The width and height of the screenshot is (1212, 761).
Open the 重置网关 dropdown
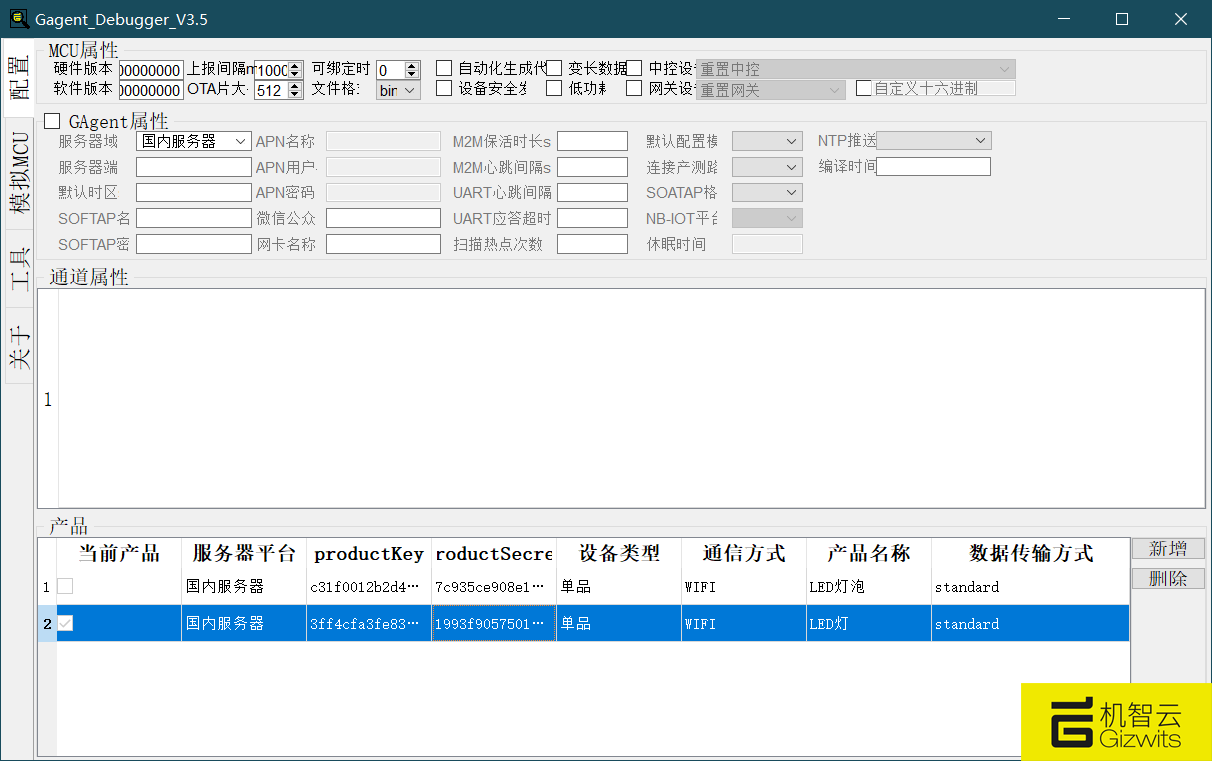[x=771, y=90]
